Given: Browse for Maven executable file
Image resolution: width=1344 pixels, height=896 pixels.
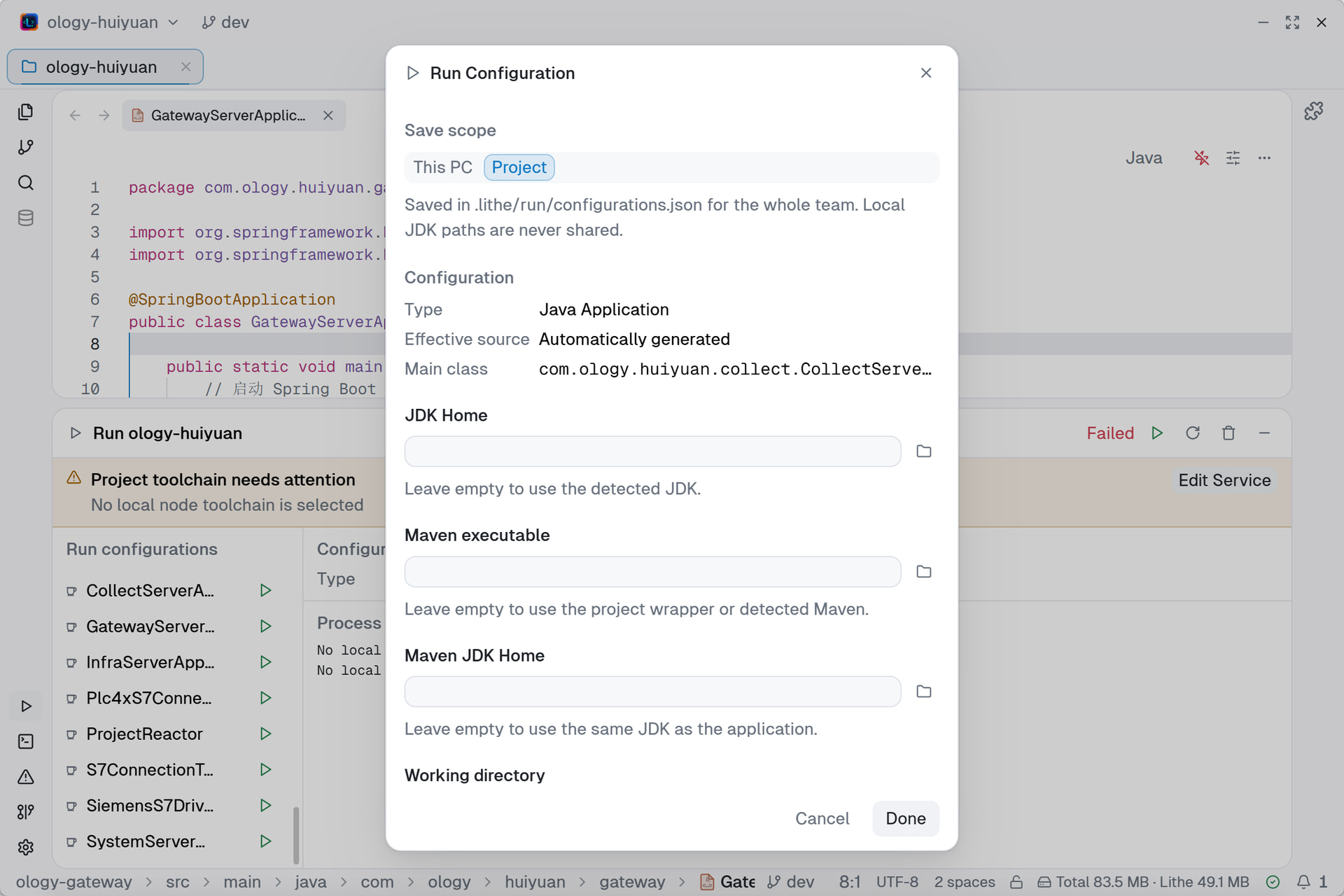Looking at the screenshot, I should point(924,572).
